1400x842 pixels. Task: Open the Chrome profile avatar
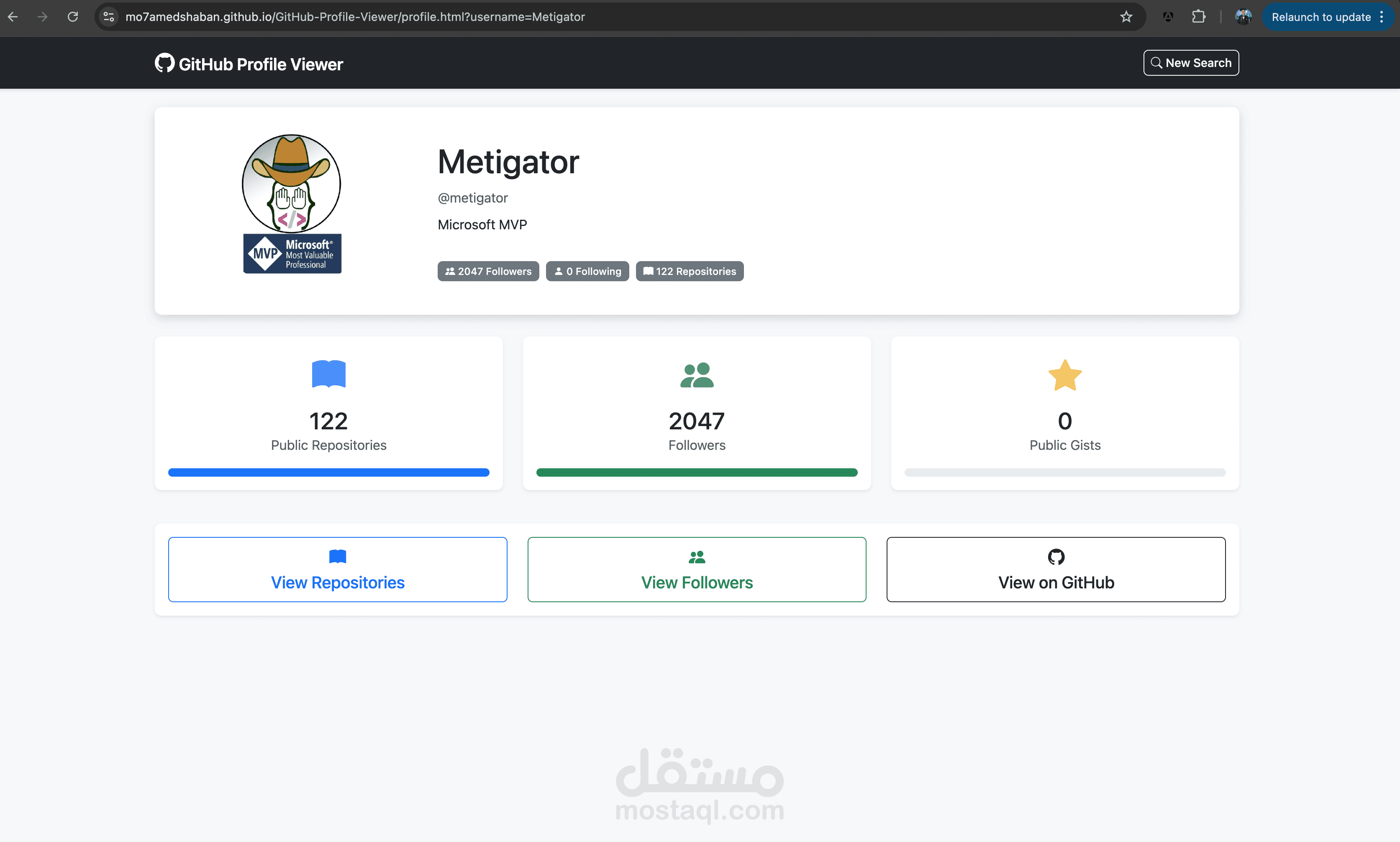tap(1243, 17)
